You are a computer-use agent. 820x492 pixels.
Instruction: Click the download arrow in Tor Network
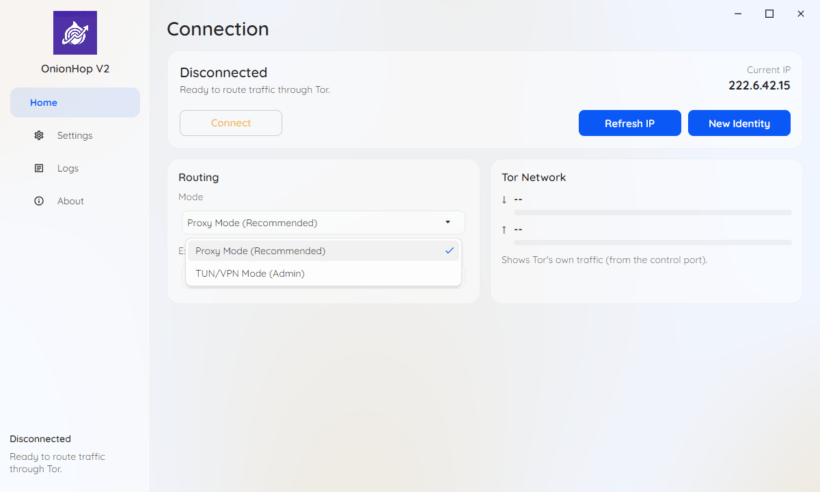tap(505, 199)
